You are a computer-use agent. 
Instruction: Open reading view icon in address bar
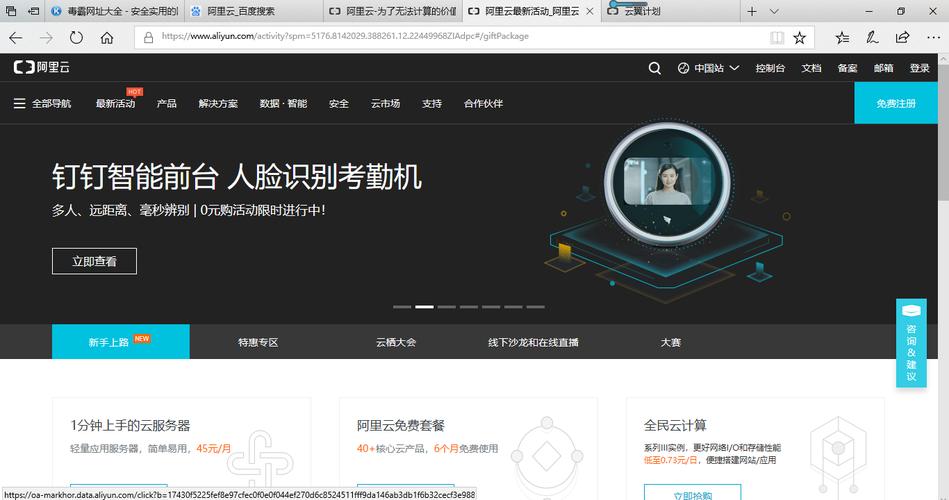777,38
